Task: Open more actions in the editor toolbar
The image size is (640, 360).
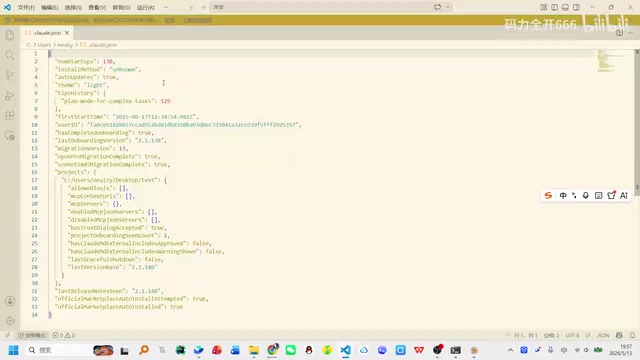Action: (631, 33)
